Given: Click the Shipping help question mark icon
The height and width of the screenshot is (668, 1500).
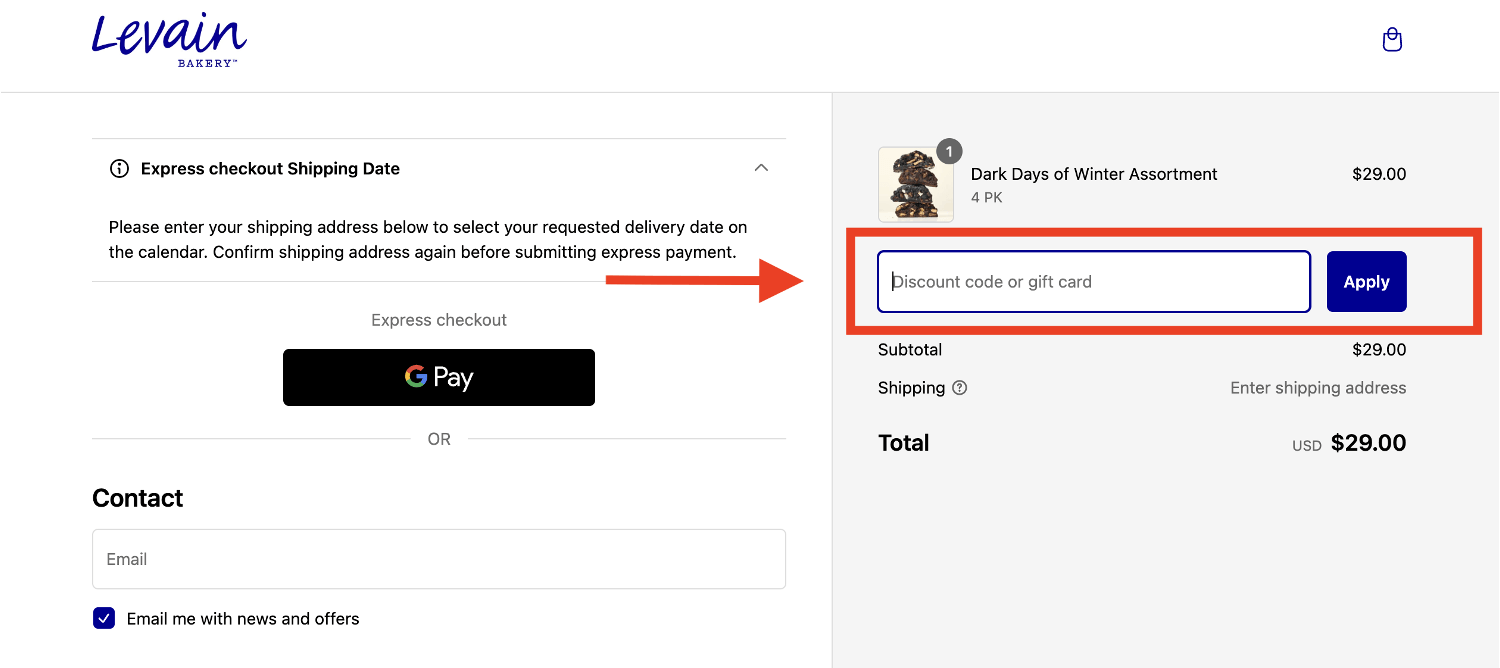Looking at the screenshot, I should point(960,388).
